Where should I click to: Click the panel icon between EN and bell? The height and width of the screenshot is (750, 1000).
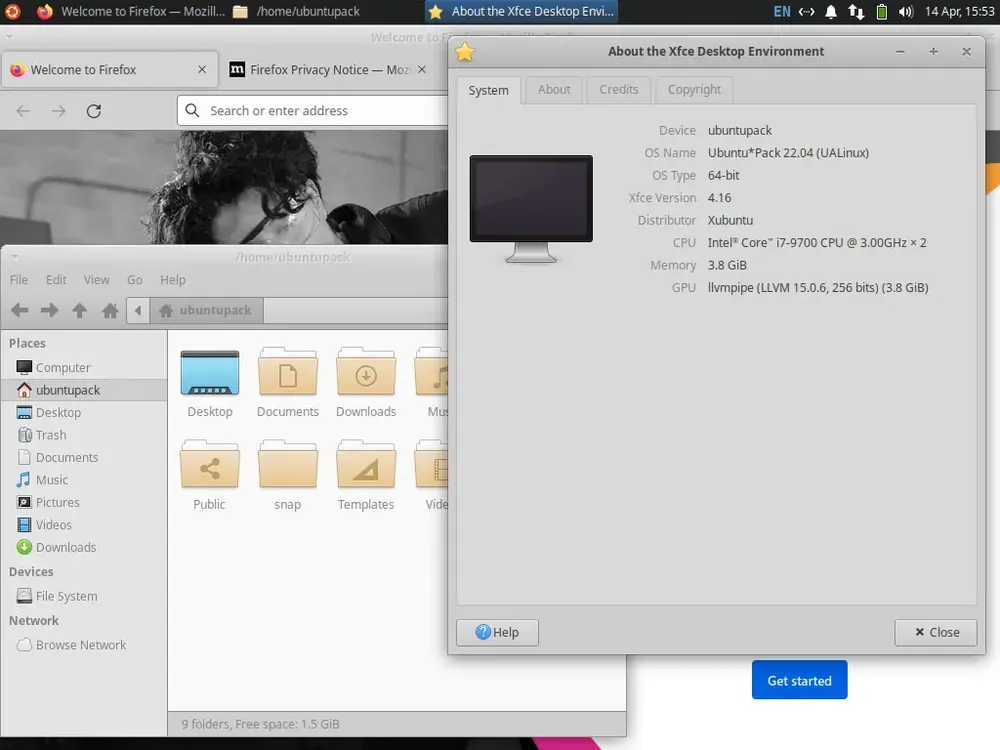pyautogui.click(x=807, y=11)
